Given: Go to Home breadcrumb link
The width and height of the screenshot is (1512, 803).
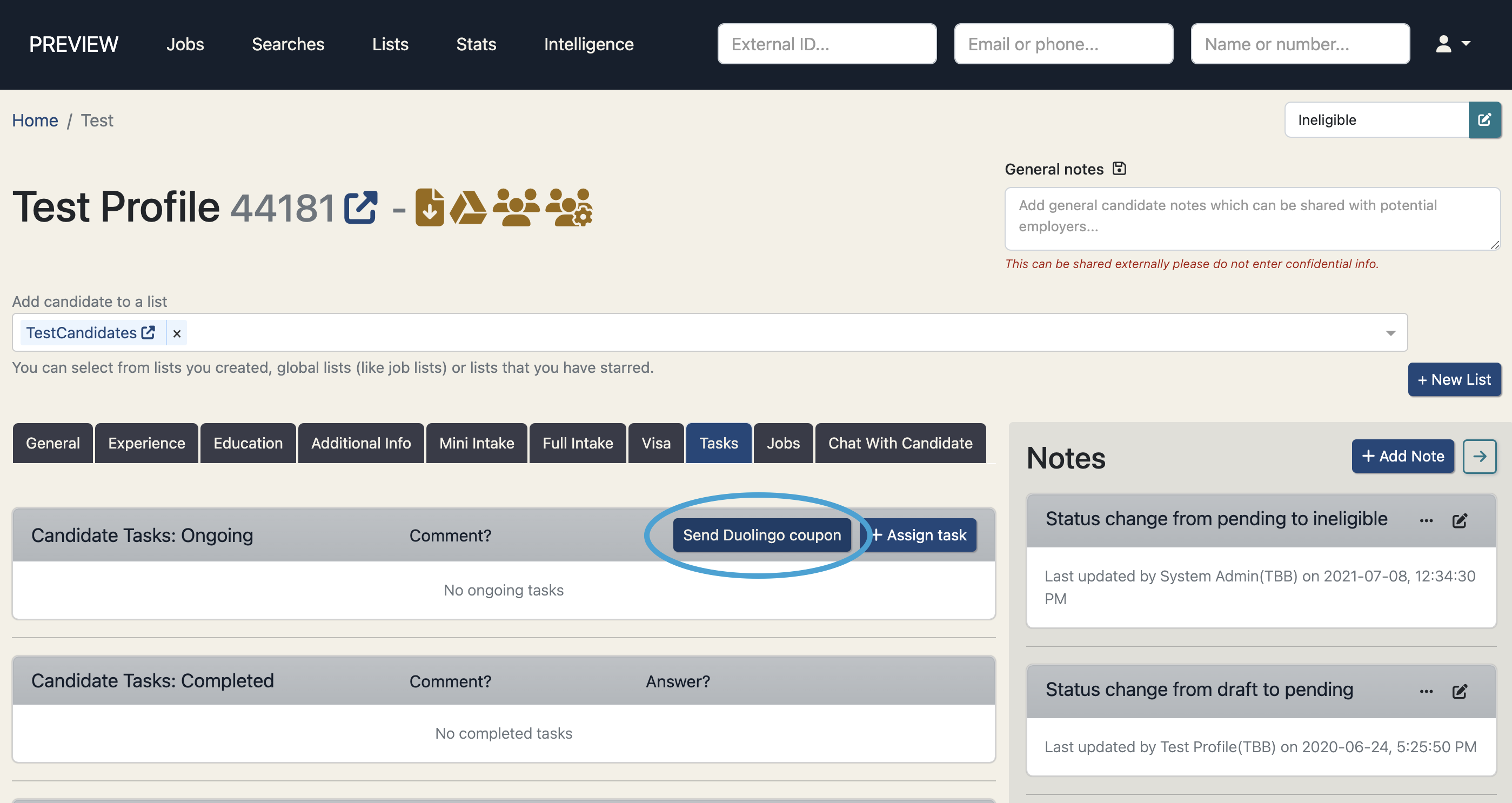Looking at the screenshot, I should tap(35, 121).
